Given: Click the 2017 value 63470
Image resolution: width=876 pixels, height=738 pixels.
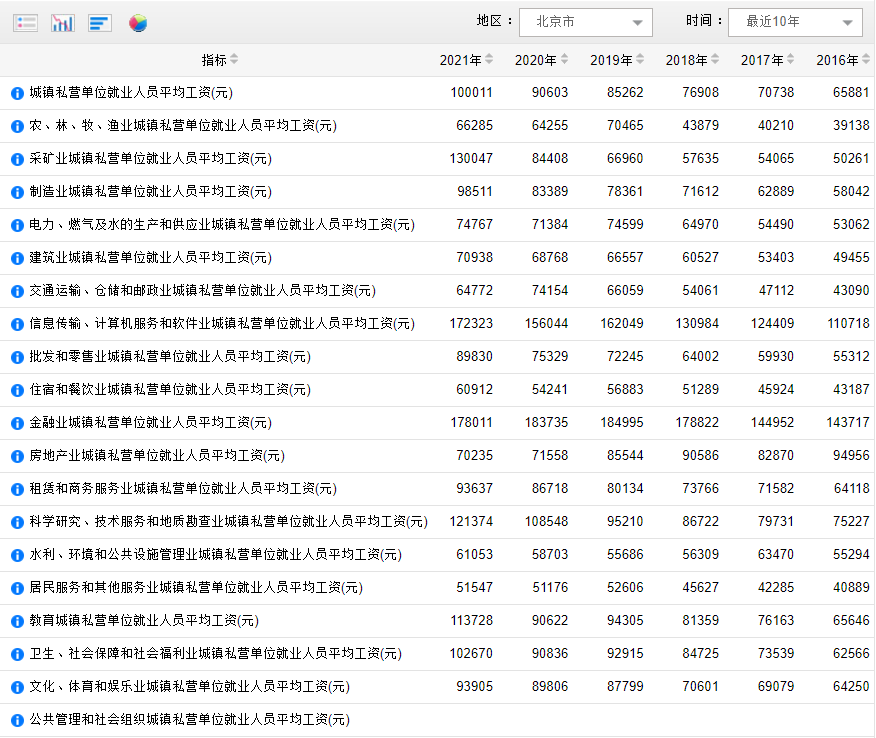Looking at the screenshot, I should pyautogui.click(x=776, y=554).
